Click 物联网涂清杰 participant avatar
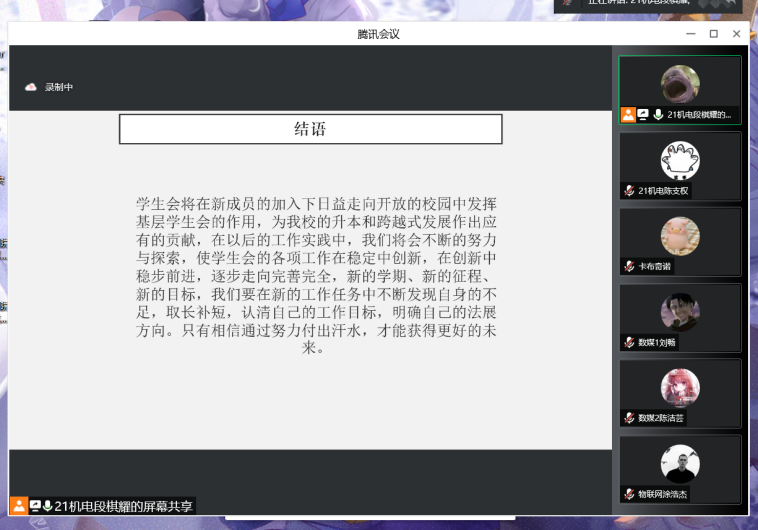Screen dimensions: 758x530 tap(680, 464)
